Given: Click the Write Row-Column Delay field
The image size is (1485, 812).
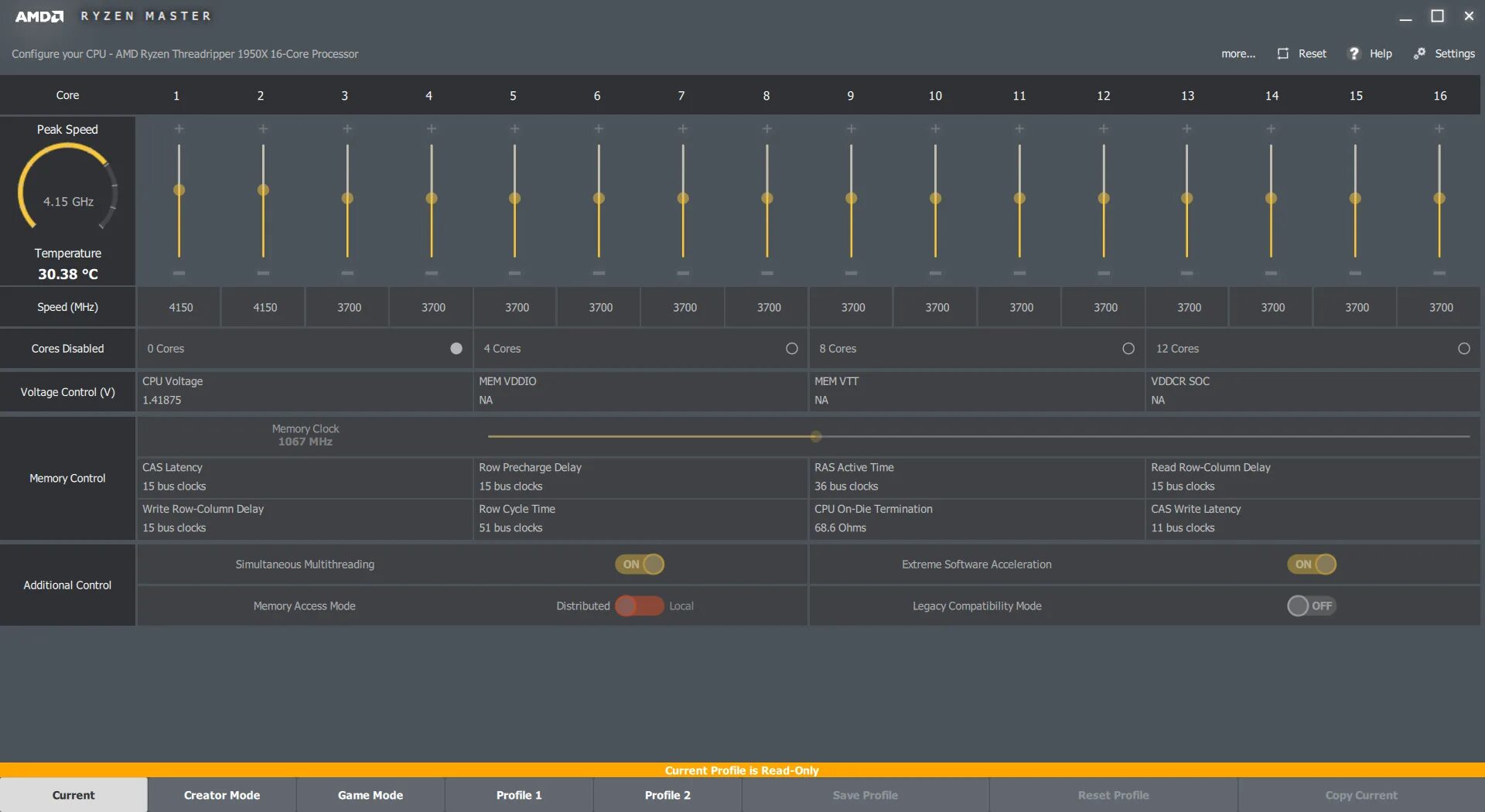Looking at the screenshot, I should (305, 519).
